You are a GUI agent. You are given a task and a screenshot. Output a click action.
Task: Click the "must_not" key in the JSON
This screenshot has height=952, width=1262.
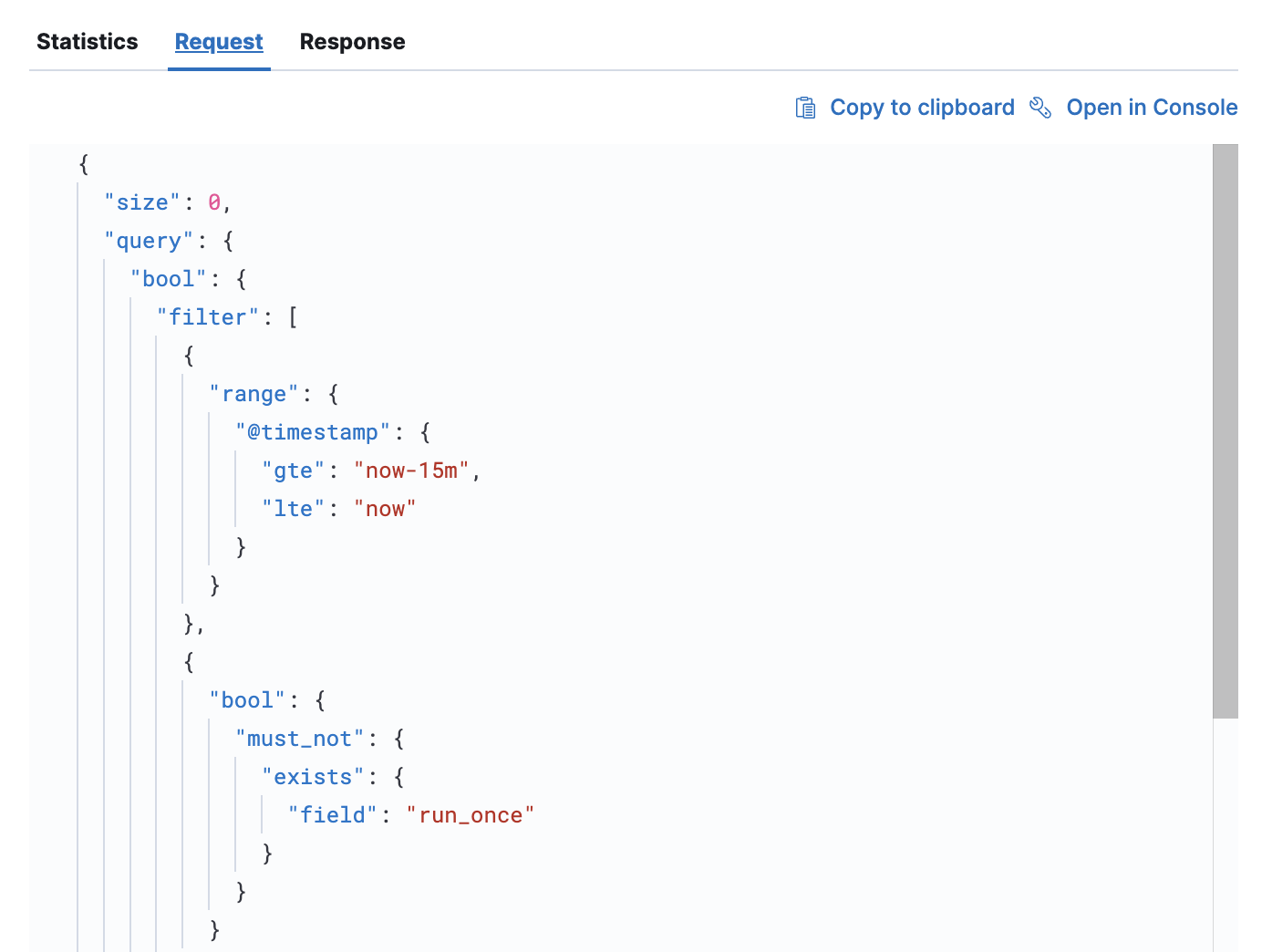(x=299, y=738)
